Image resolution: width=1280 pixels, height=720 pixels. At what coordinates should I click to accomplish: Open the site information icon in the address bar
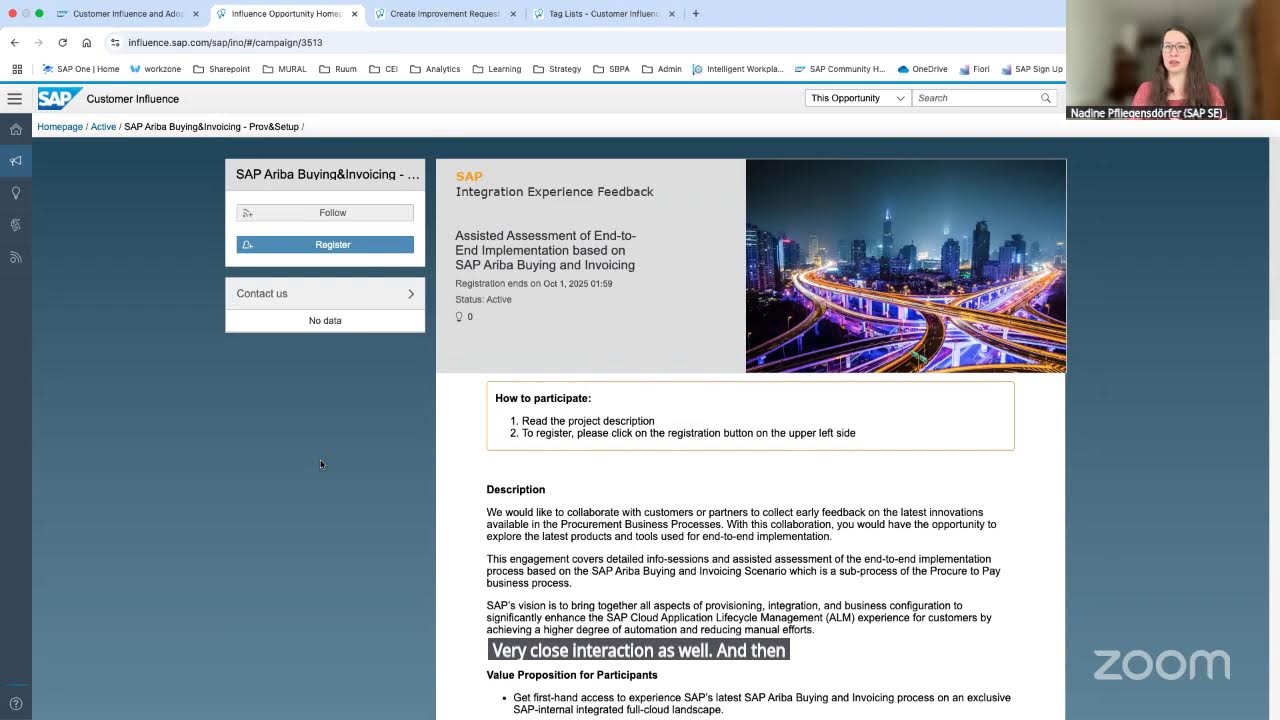(115, 43)
